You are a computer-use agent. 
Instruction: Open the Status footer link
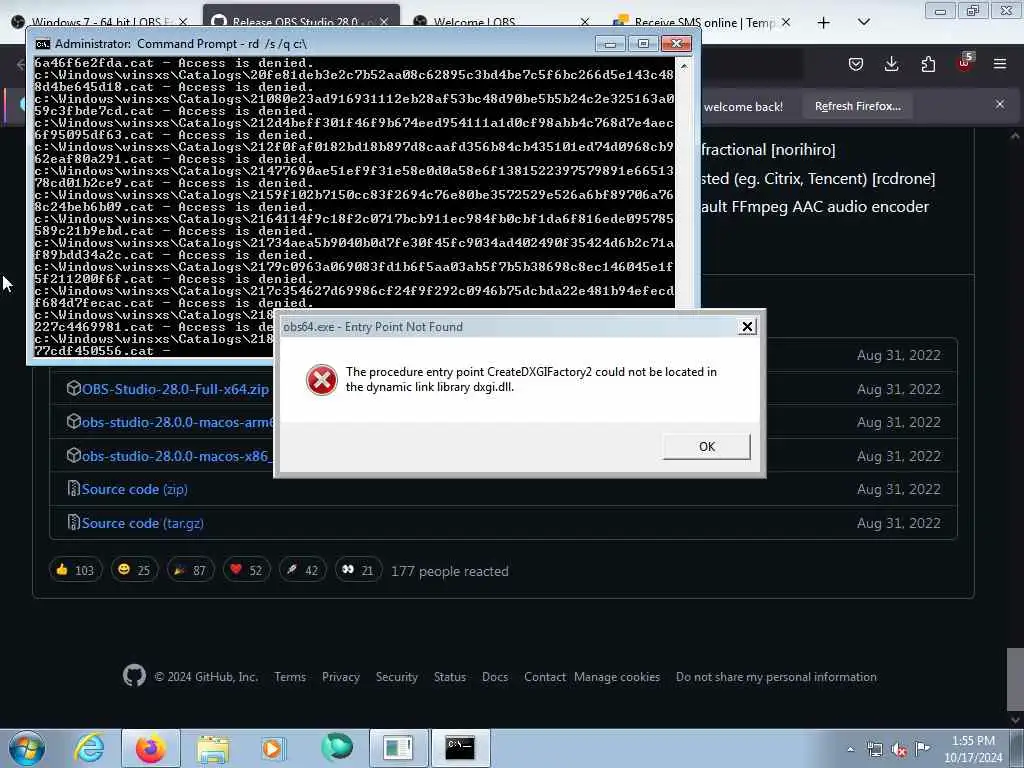pyautogui.click(x=450, y=677)
